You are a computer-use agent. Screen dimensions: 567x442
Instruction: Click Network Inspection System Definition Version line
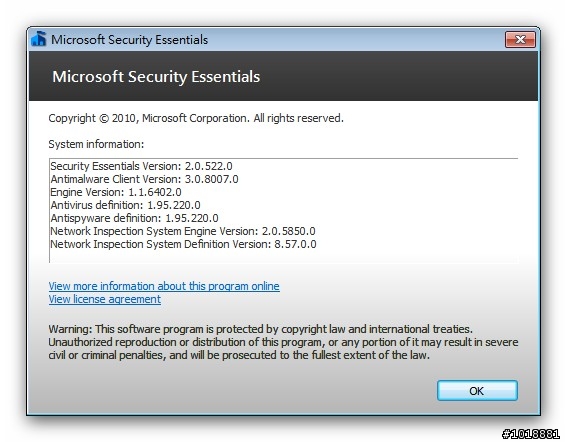pos(183,244)
